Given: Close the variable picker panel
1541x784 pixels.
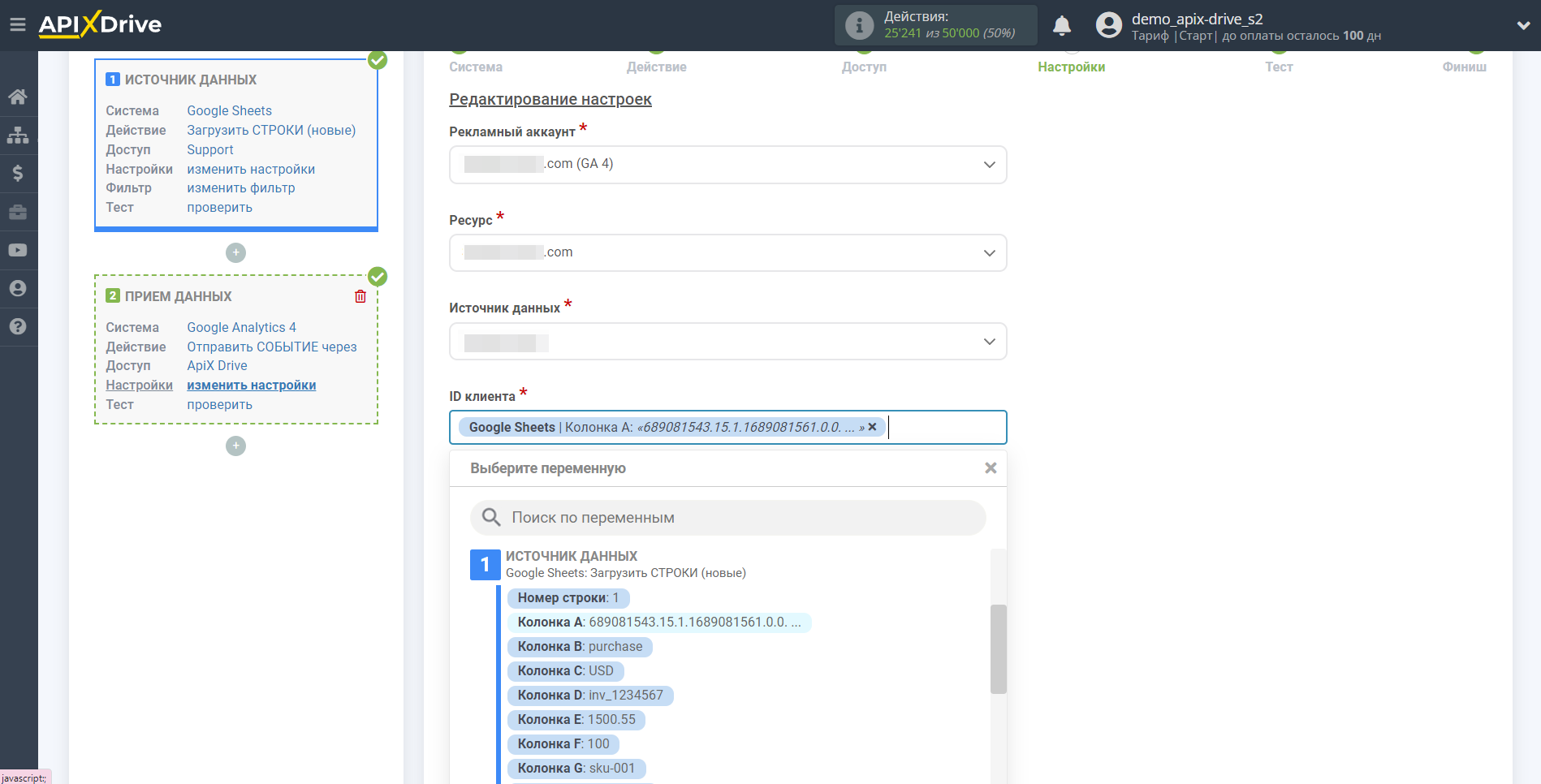Looking at the screenshot, I should point(991,468).
